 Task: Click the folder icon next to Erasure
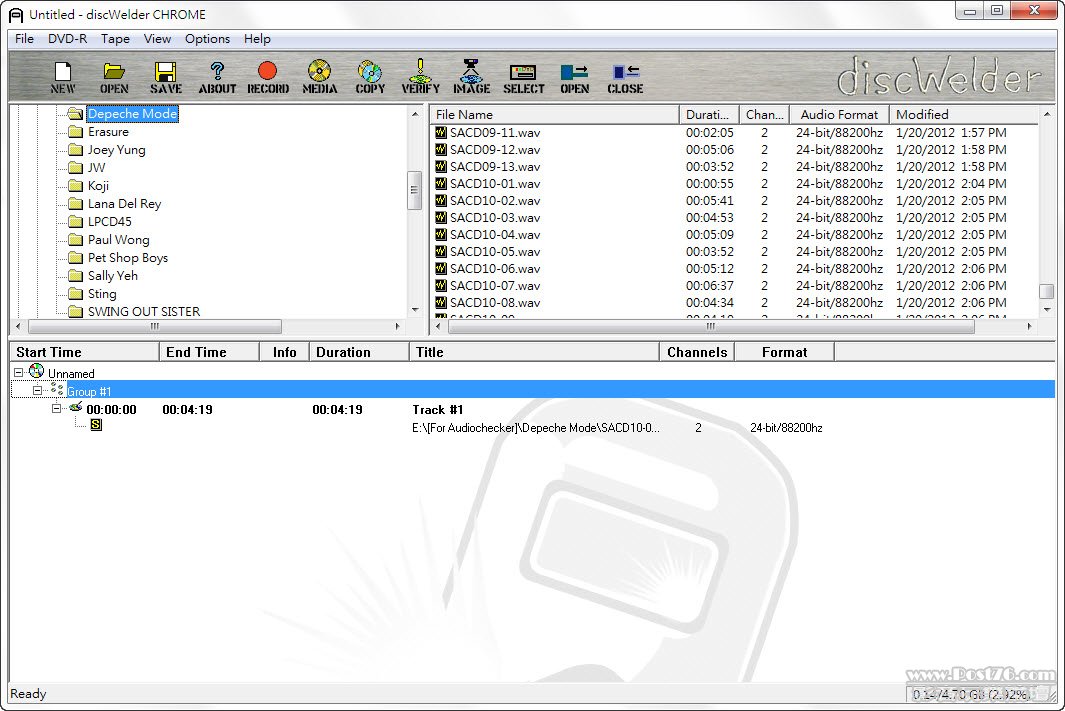75,132
